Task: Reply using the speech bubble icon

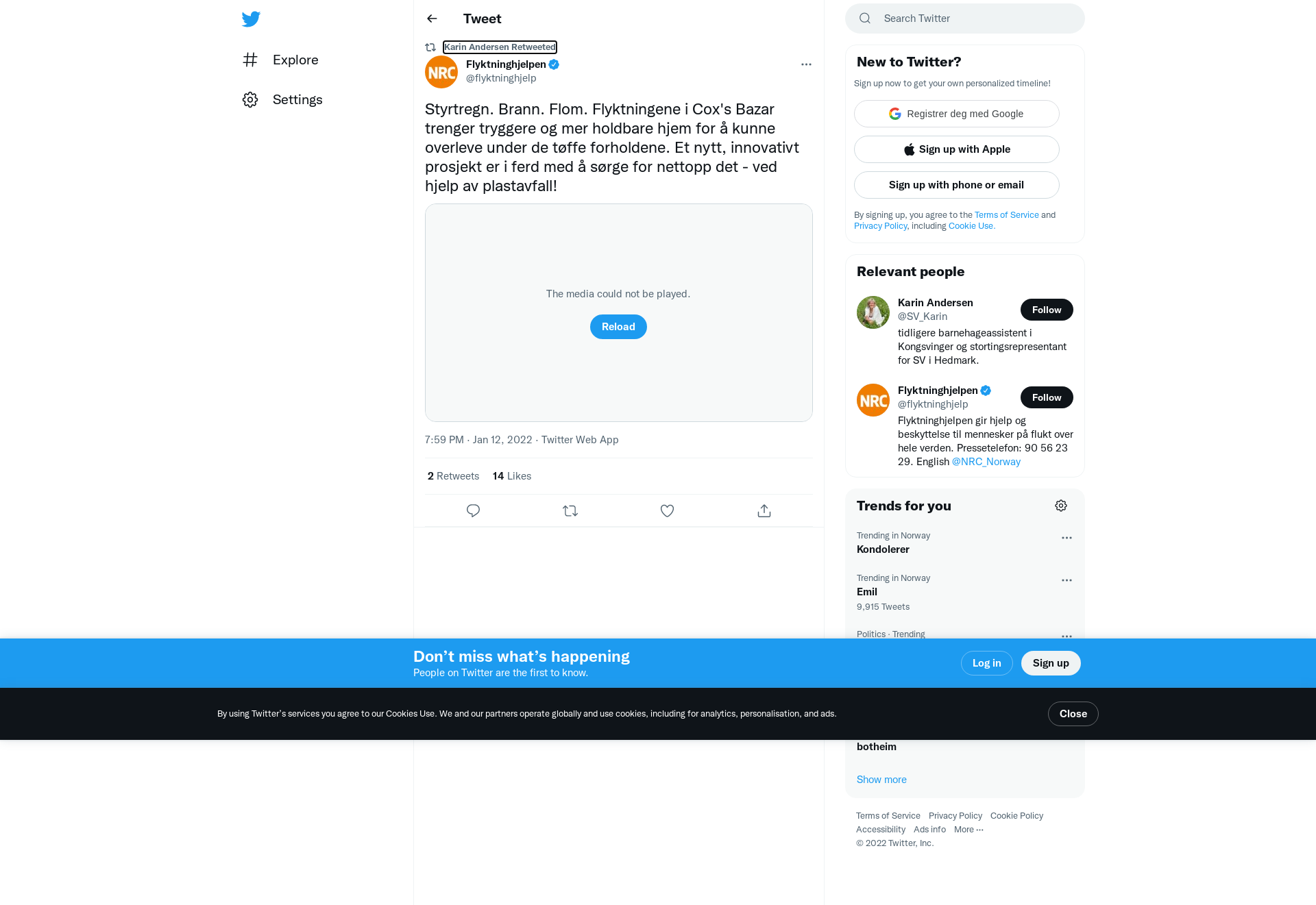Action: click(473, 511)
